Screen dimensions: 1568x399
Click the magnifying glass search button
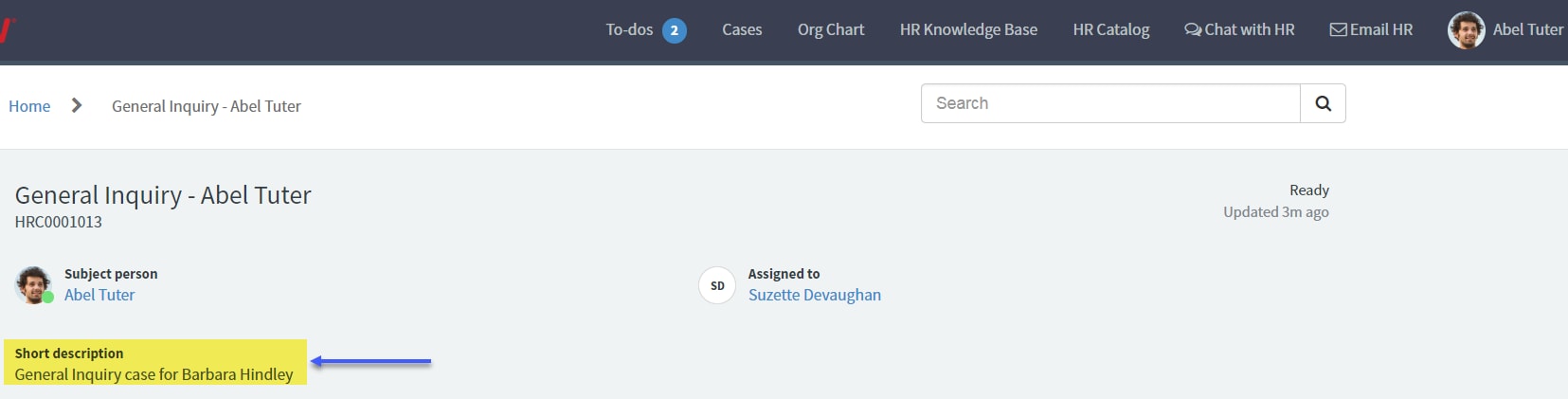pyautogui.click(x=1323, y=103)
